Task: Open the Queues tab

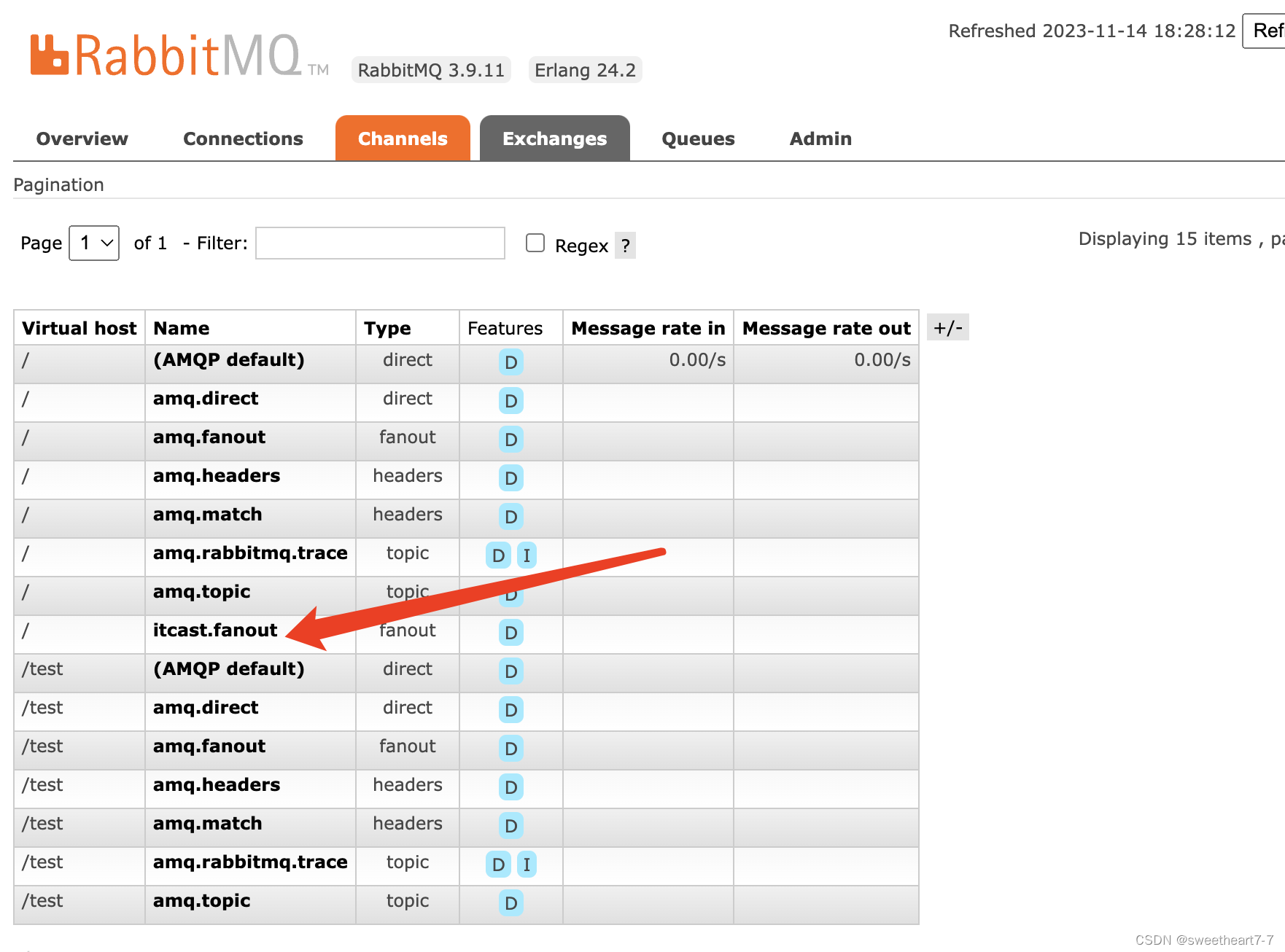Action: [698, 138]
